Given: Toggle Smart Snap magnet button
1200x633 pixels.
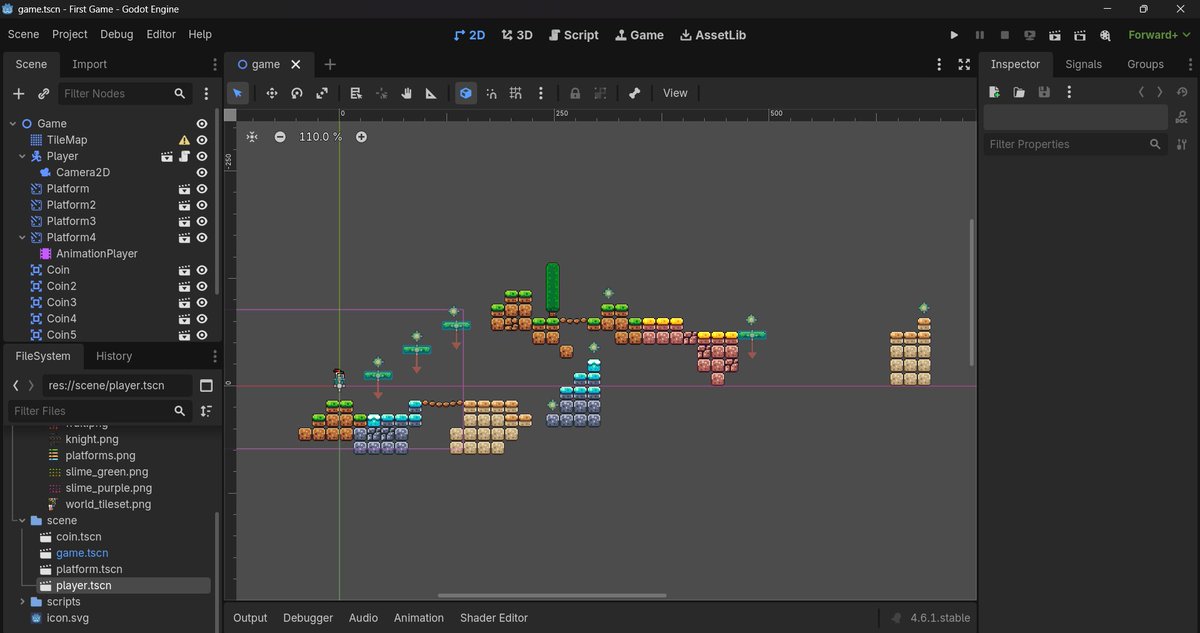Looking at the screenshot, I should pyautogui.click(x=491, y=93).
